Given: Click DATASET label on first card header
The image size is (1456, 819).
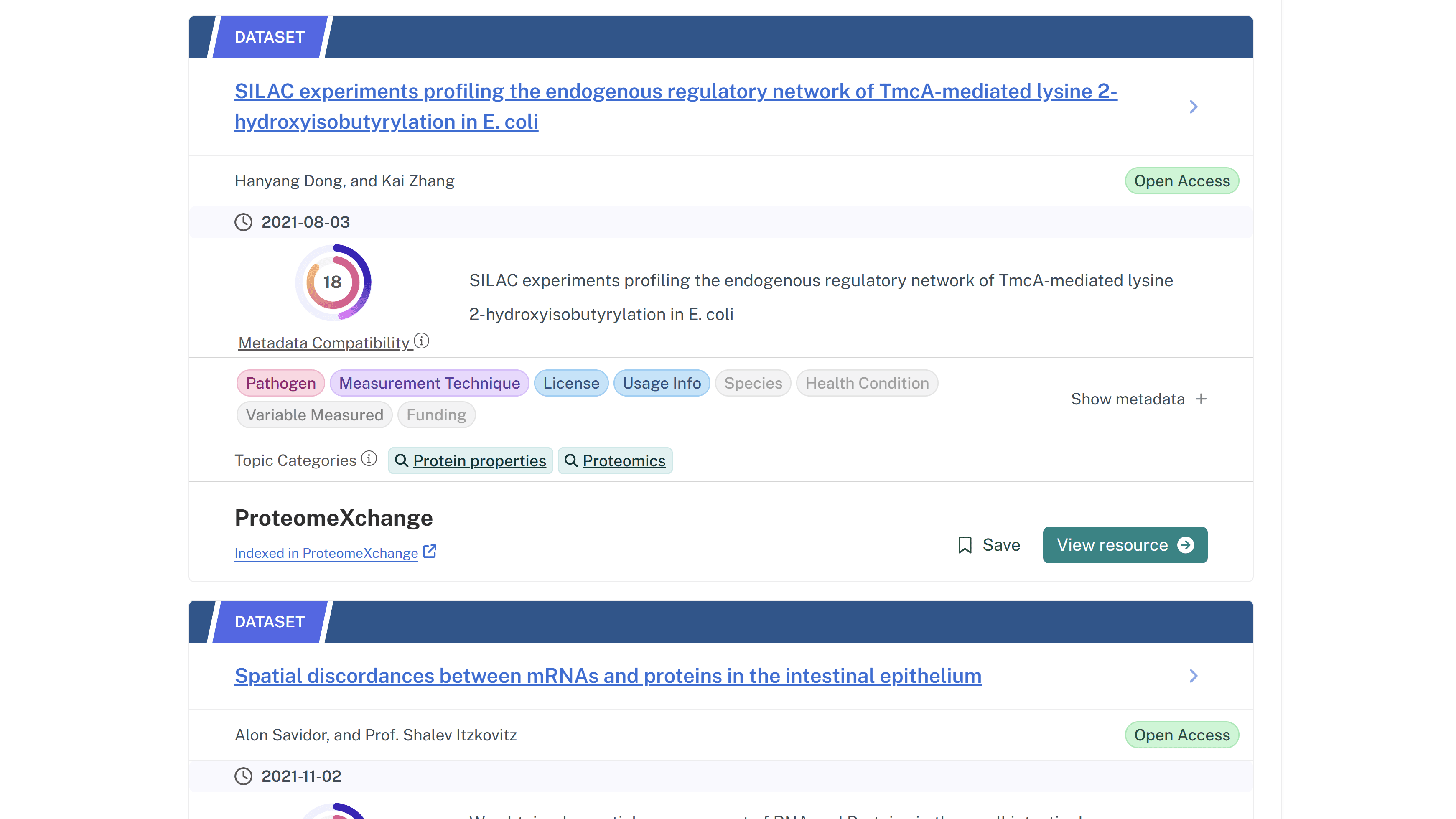Looking at the screenshot, I should (270, 37).
